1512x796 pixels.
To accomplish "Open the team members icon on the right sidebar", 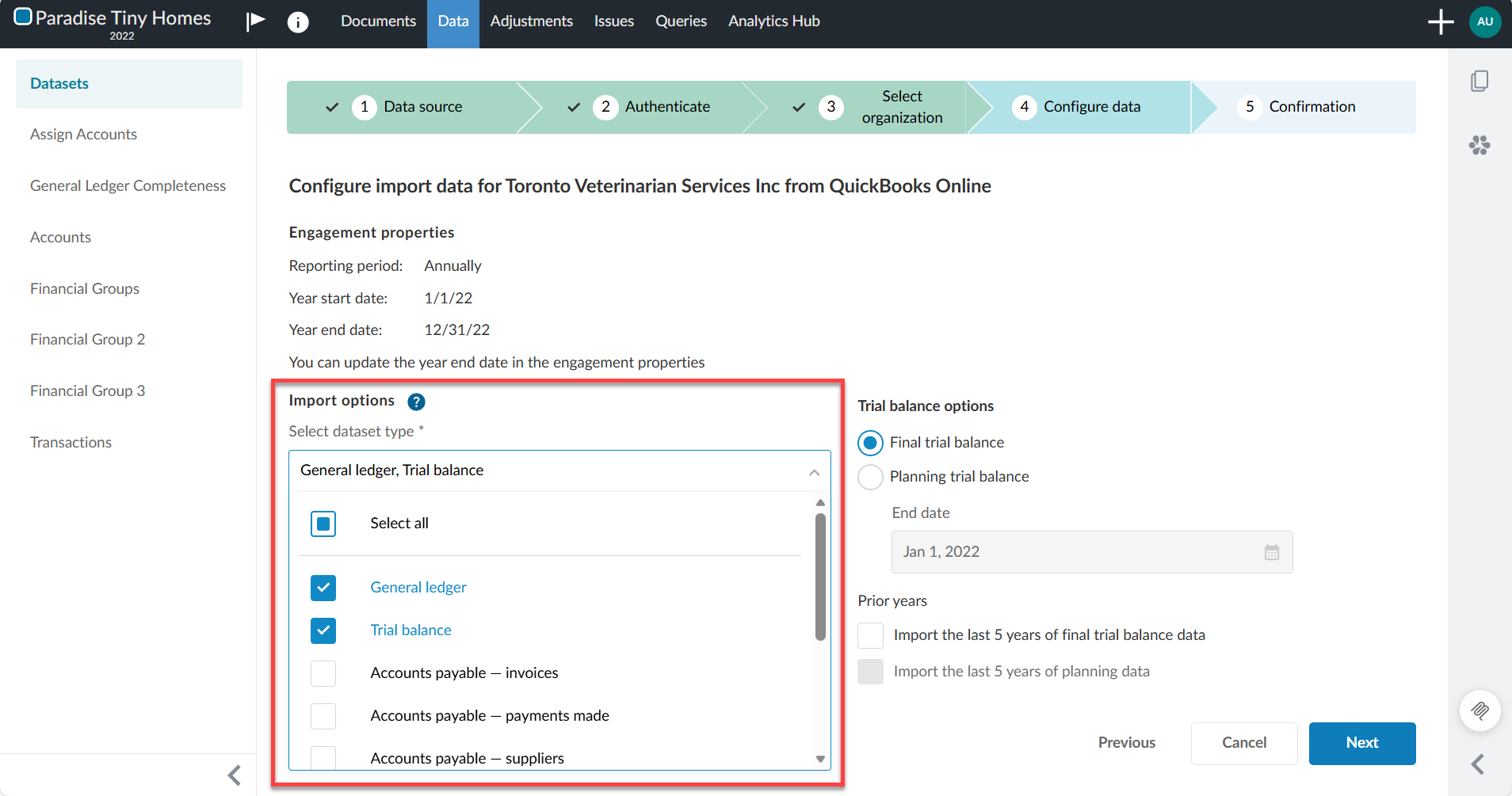I will (1480, 145).
